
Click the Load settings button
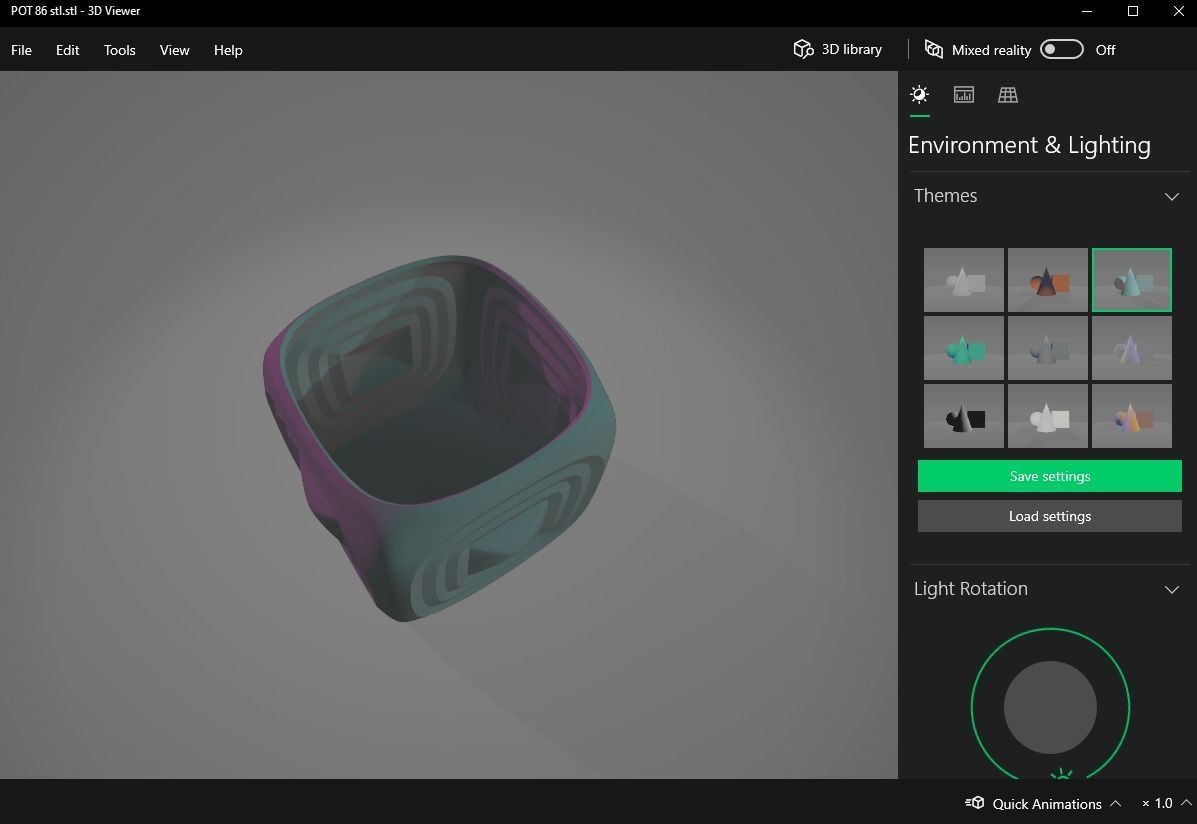[x=1050, y=516]
